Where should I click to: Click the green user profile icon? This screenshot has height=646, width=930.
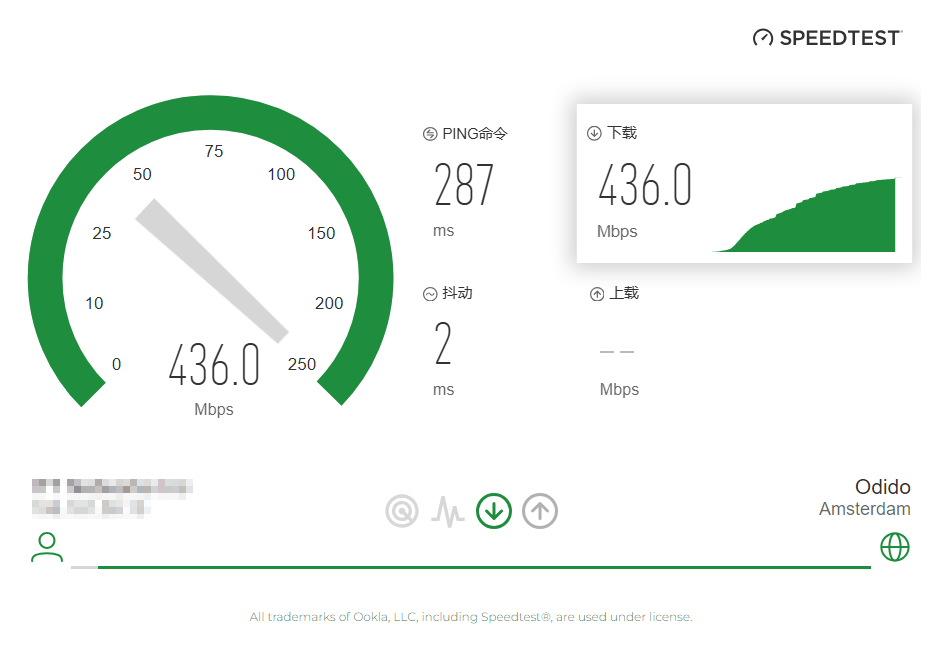tap(46, 546)
